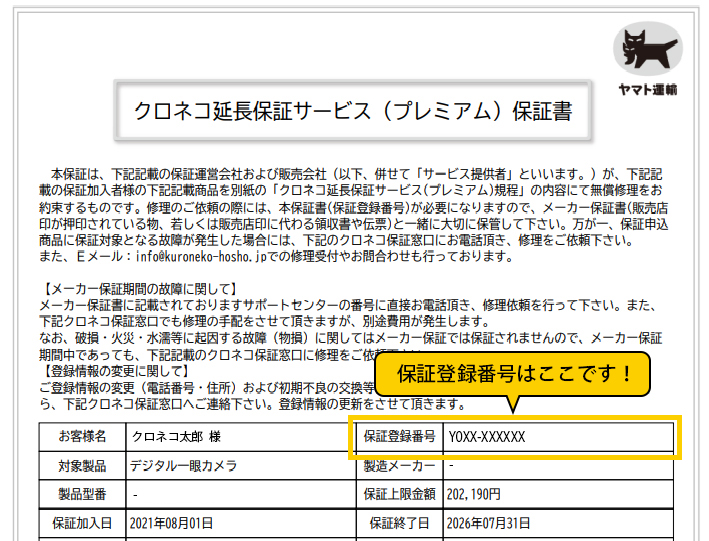This screenshot has height=541, width=709.
Task: Click the title クロネコ延長保証サービス（プレミアム）保証書
Action: coord(353,111)
